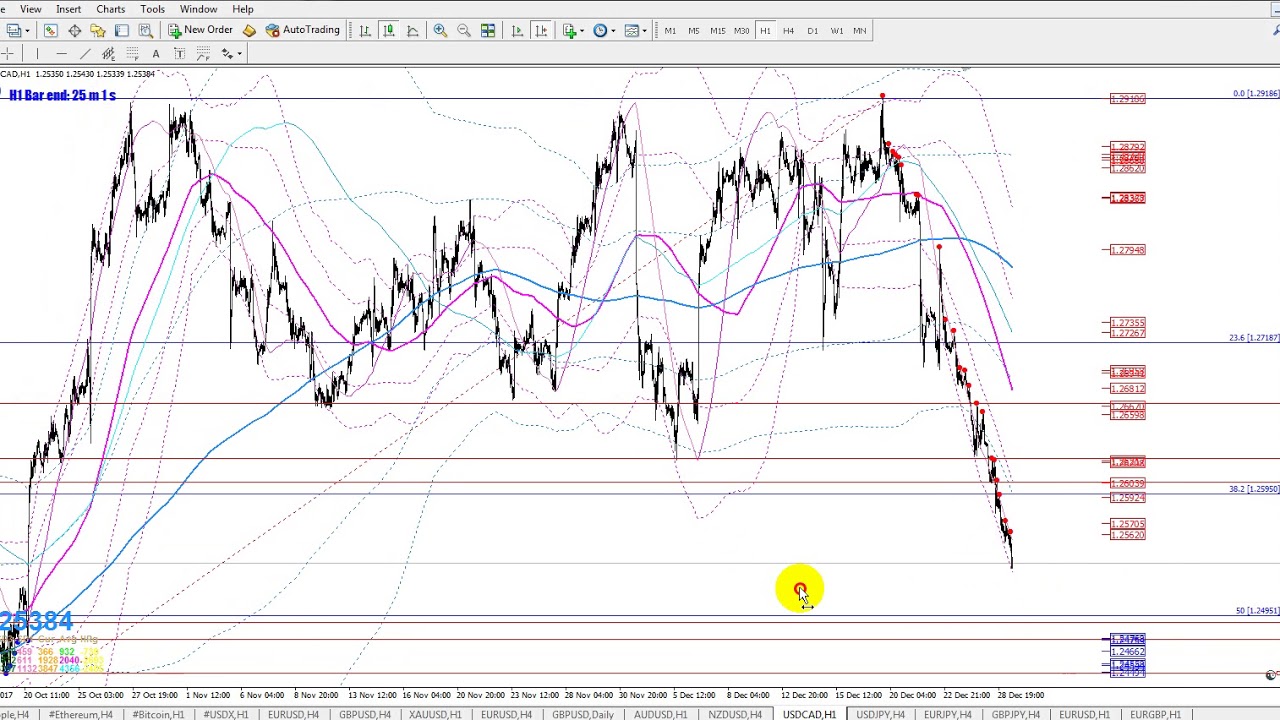Switch to AUDUSD,H1 chart tab
The image size is (1280, 720).
tap(660, 714)
